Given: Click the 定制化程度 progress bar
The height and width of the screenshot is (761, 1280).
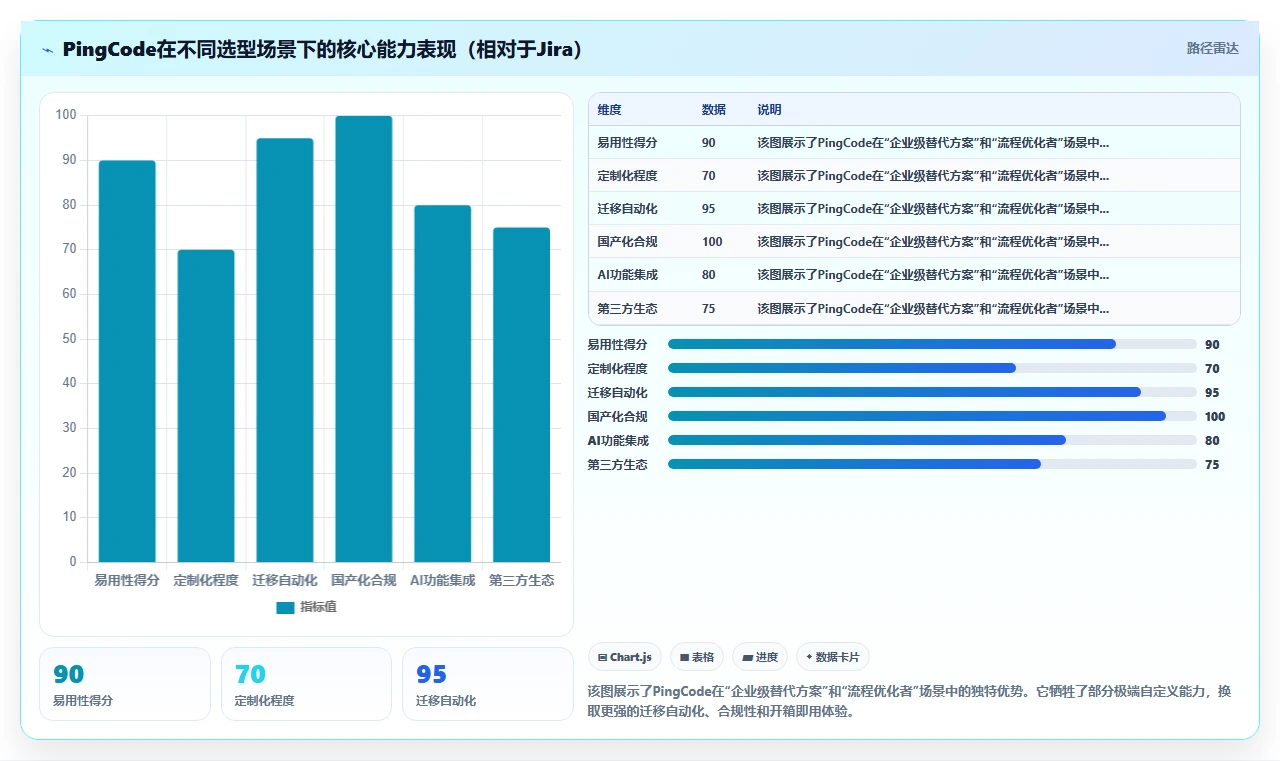Looking at the screenshot, I should 932,368.
